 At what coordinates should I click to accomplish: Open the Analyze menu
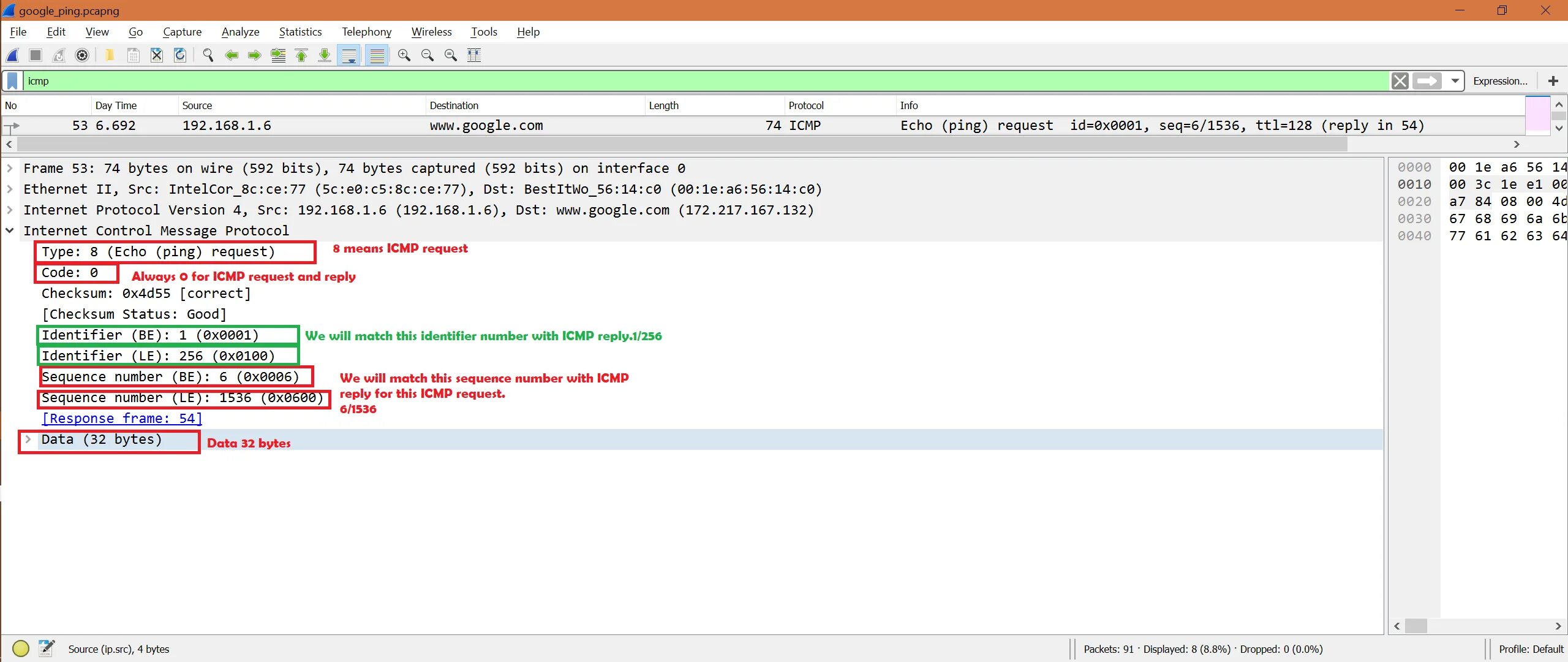click(240, 32)
